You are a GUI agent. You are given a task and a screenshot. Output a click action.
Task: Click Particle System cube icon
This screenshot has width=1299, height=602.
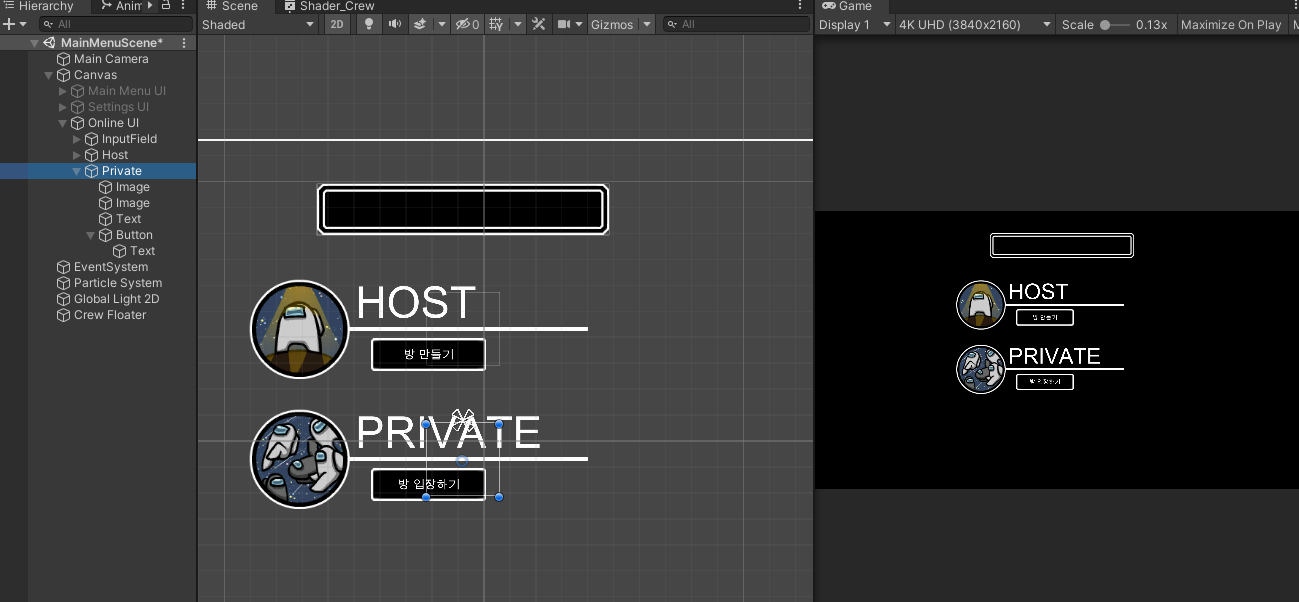pyautogui.click(x=64, y=283)
